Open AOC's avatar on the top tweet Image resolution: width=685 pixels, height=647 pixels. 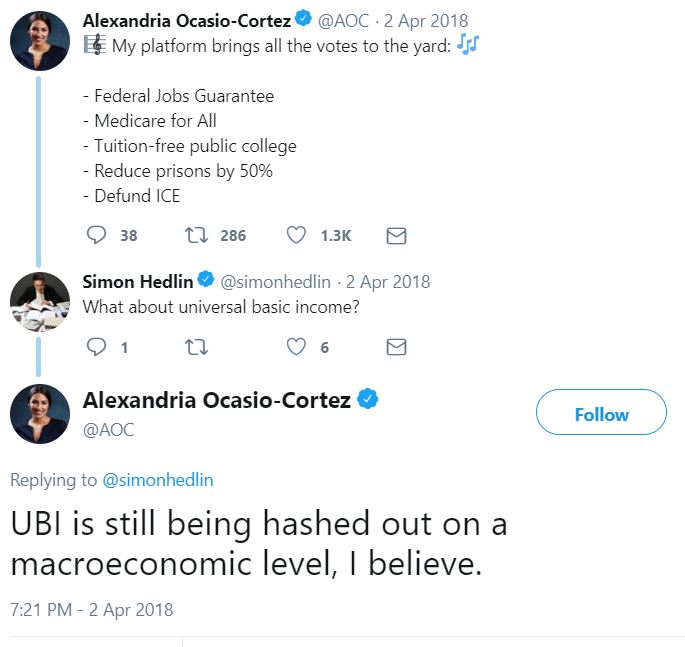[x=40, y=41]
